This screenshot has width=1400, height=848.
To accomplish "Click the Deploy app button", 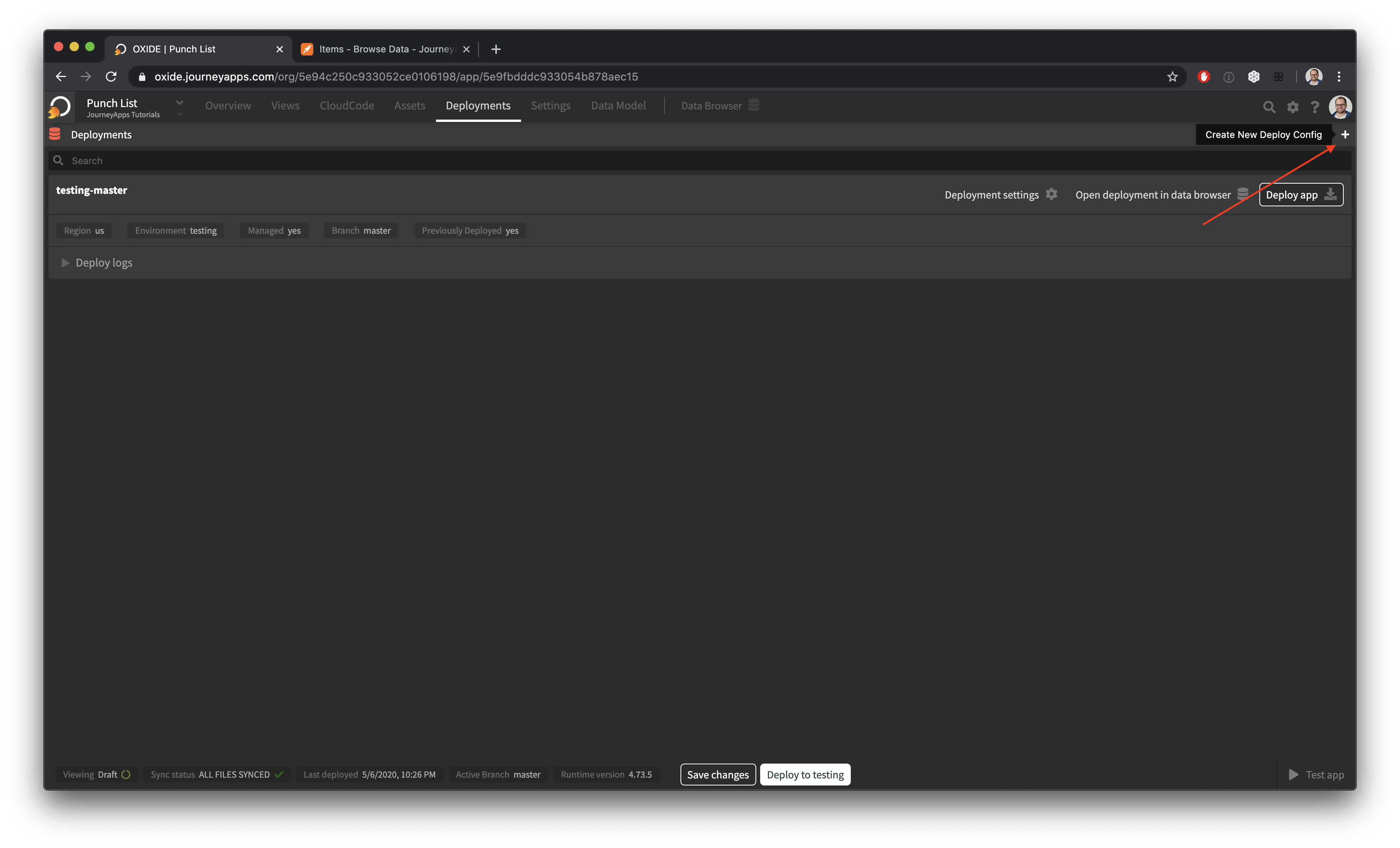I will [x=1300, y=195].
